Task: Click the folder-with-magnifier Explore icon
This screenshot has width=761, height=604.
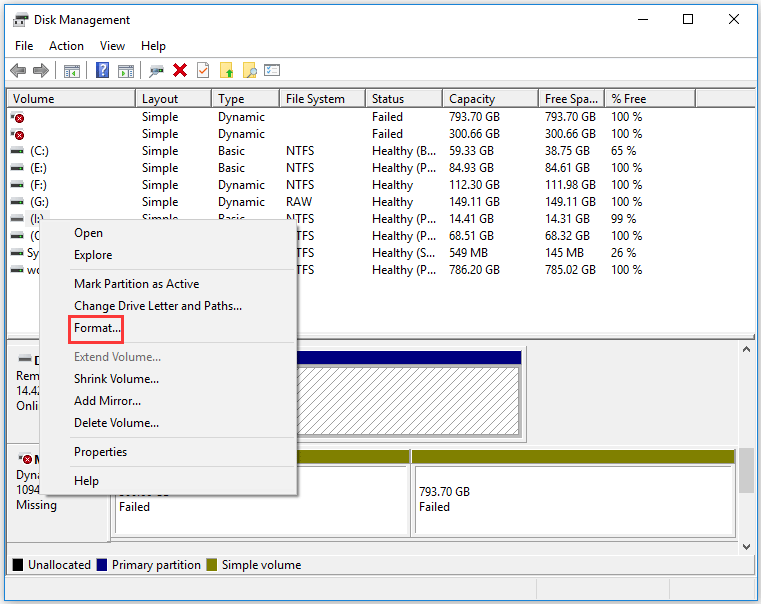Action: pos(249,70)
